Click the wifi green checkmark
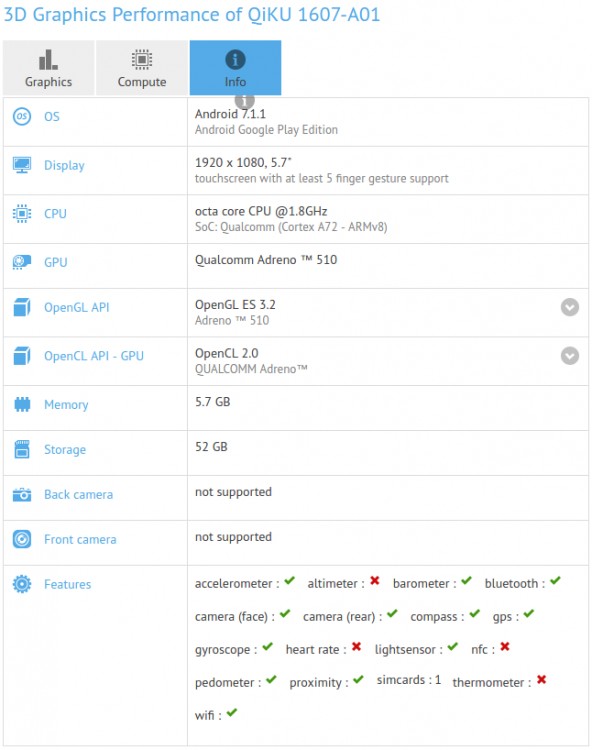 tap(232, 713)
